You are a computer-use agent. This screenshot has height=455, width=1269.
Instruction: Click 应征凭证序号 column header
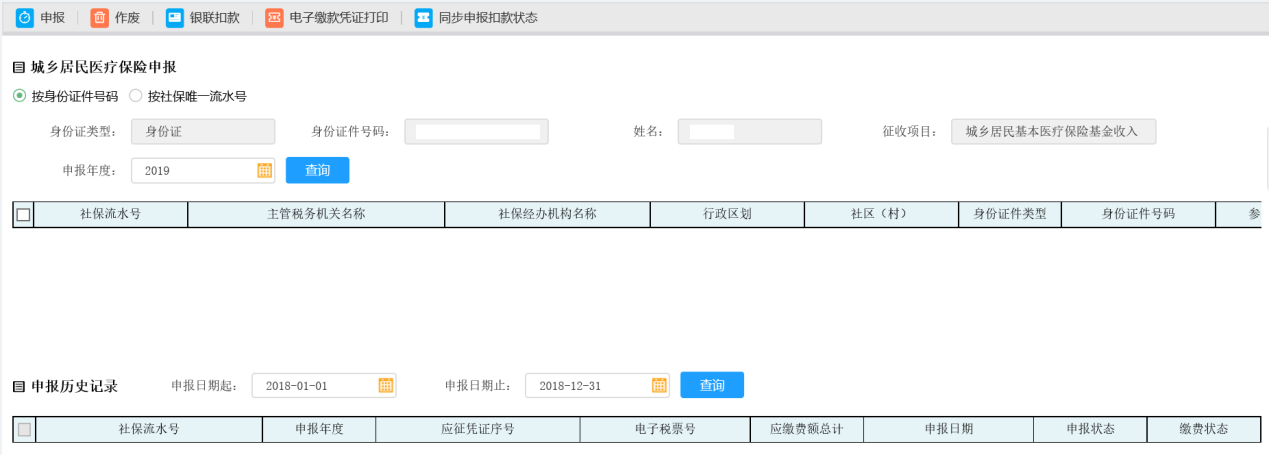pyautogui.click(x=478, y=429)
